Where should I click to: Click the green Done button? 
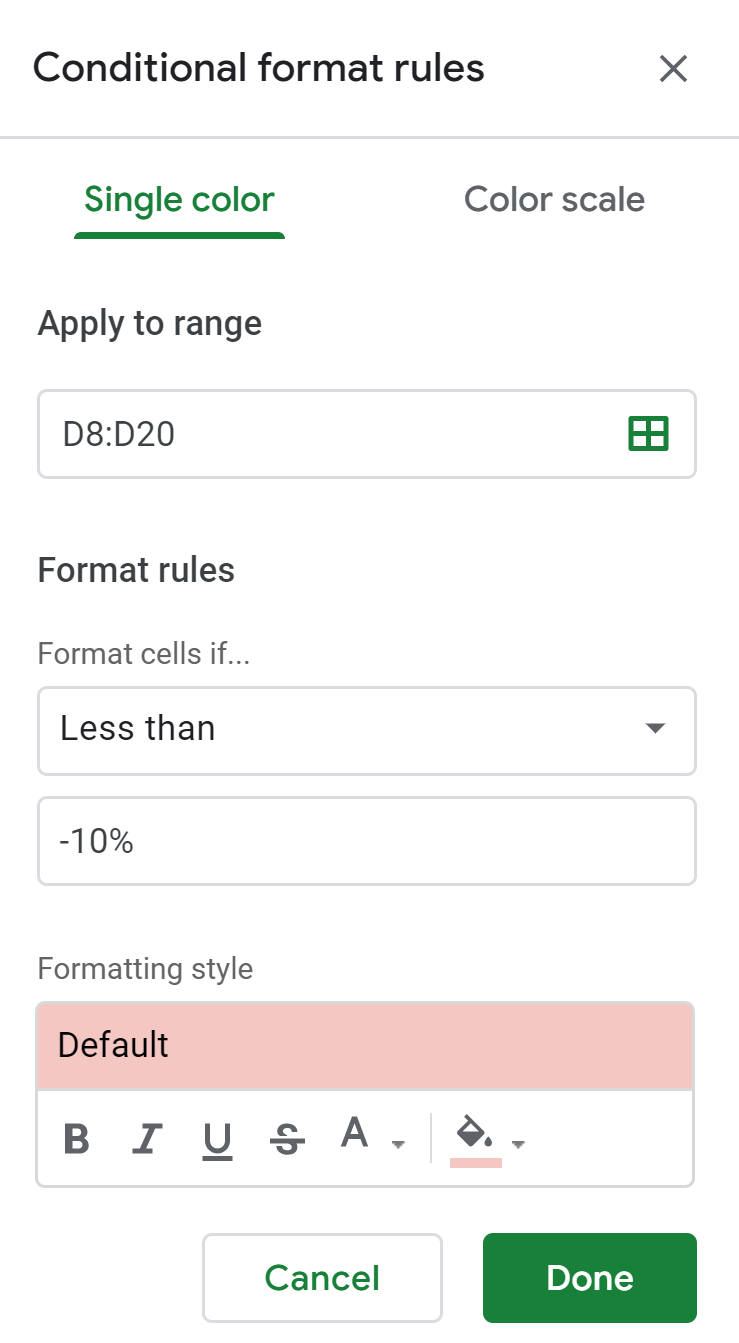[x=590, y=1278]
